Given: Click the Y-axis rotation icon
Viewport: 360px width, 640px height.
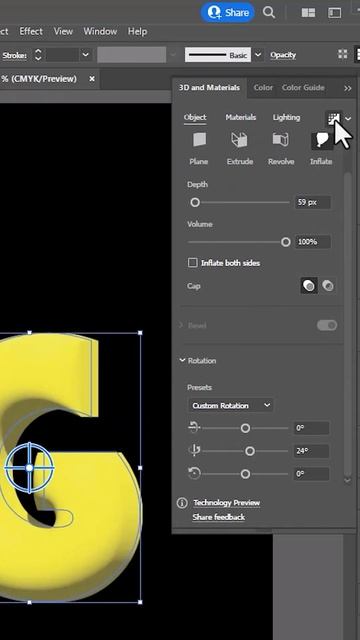Looking at the screenshot, I should pyautogui.click(x=195, y=451).
